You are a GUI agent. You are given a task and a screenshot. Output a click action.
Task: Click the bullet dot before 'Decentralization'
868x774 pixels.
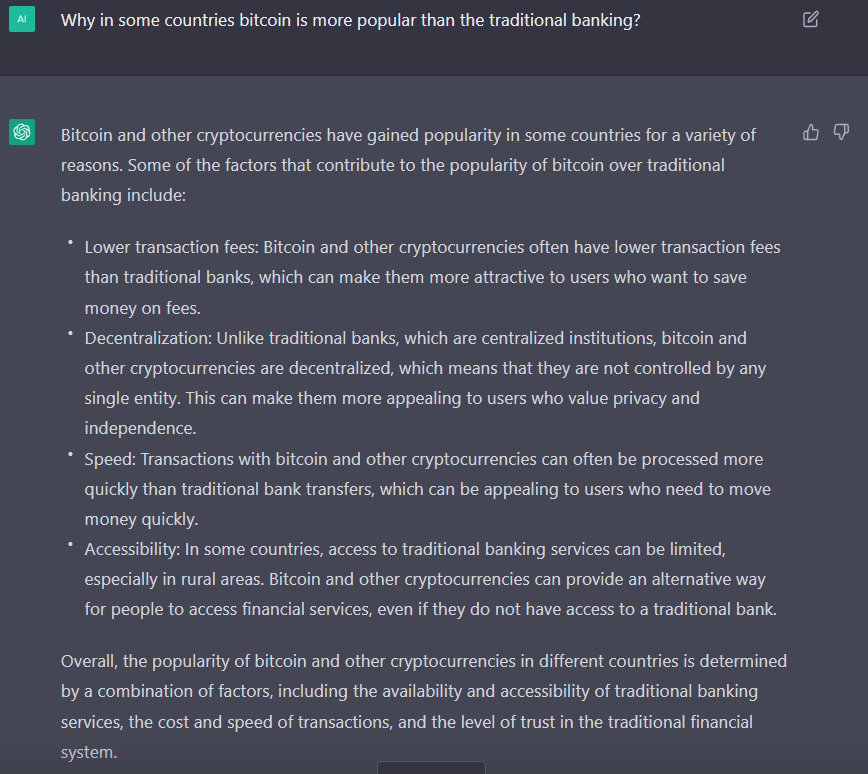pos(70,333)
